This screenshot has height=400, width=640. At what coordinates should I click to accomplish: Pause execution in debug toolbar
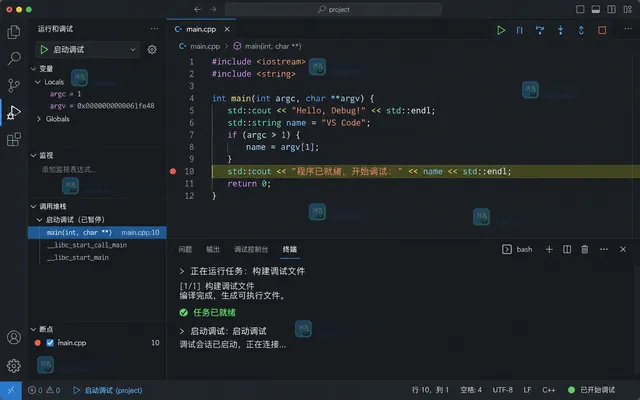click(x=520, y=30)
